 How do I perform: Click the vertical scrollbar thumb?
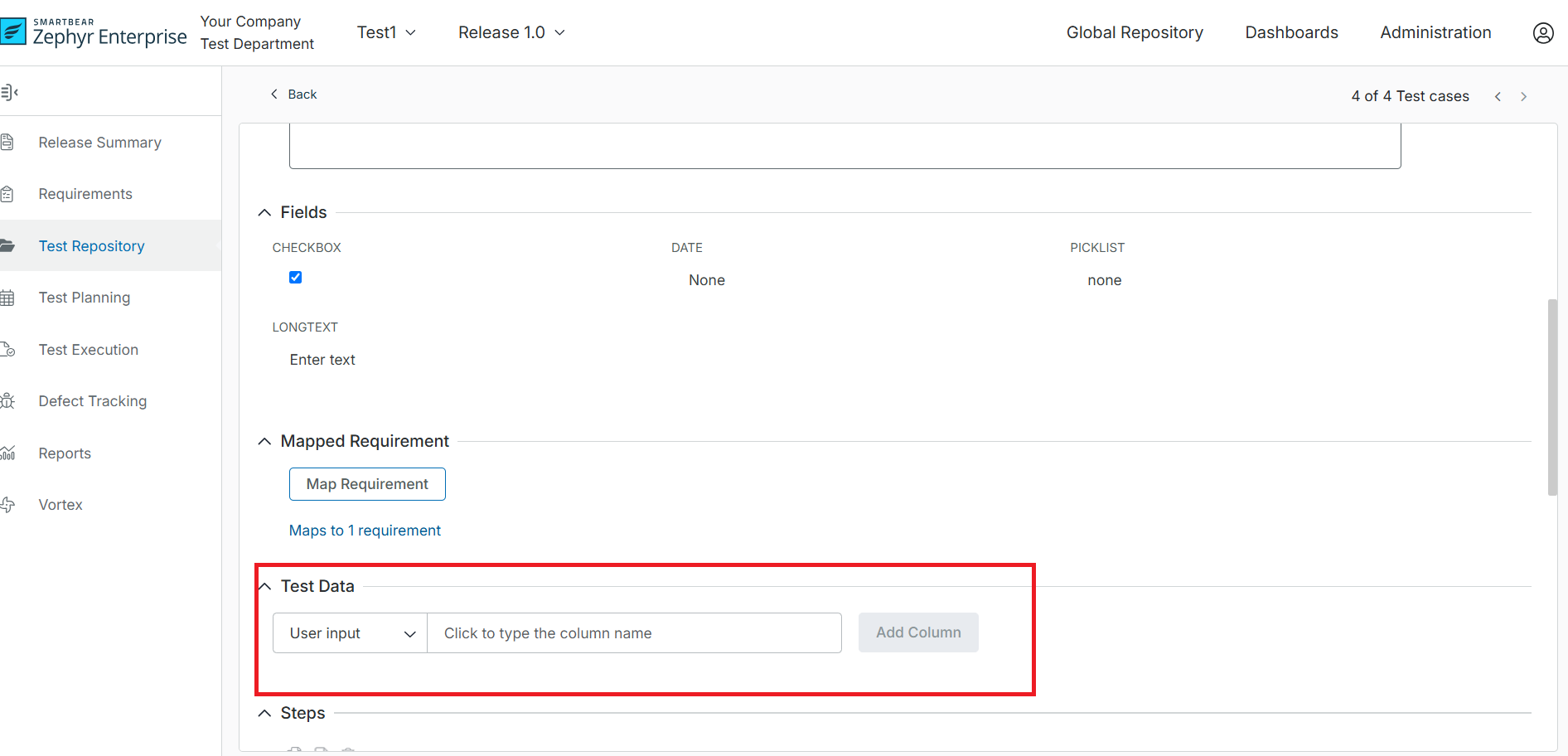[x=1552, y=398]
